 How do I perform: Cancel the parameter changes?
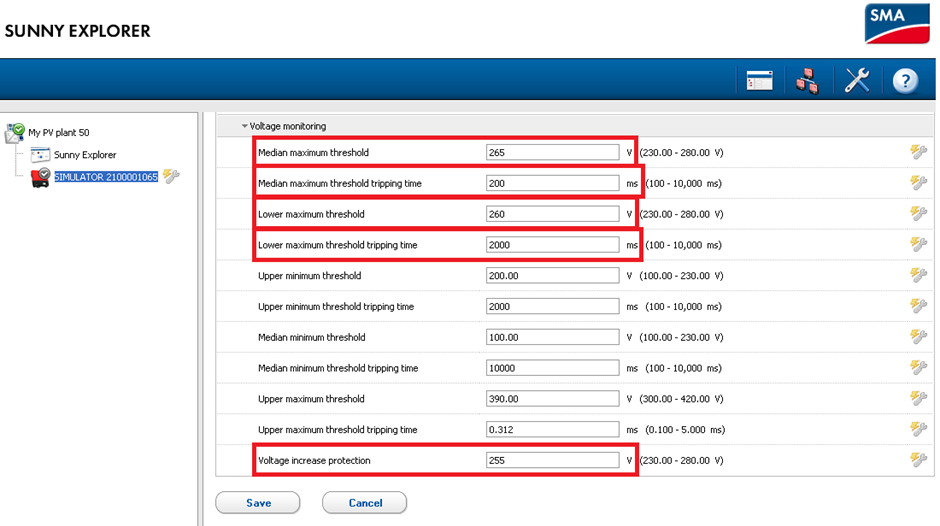364,503
